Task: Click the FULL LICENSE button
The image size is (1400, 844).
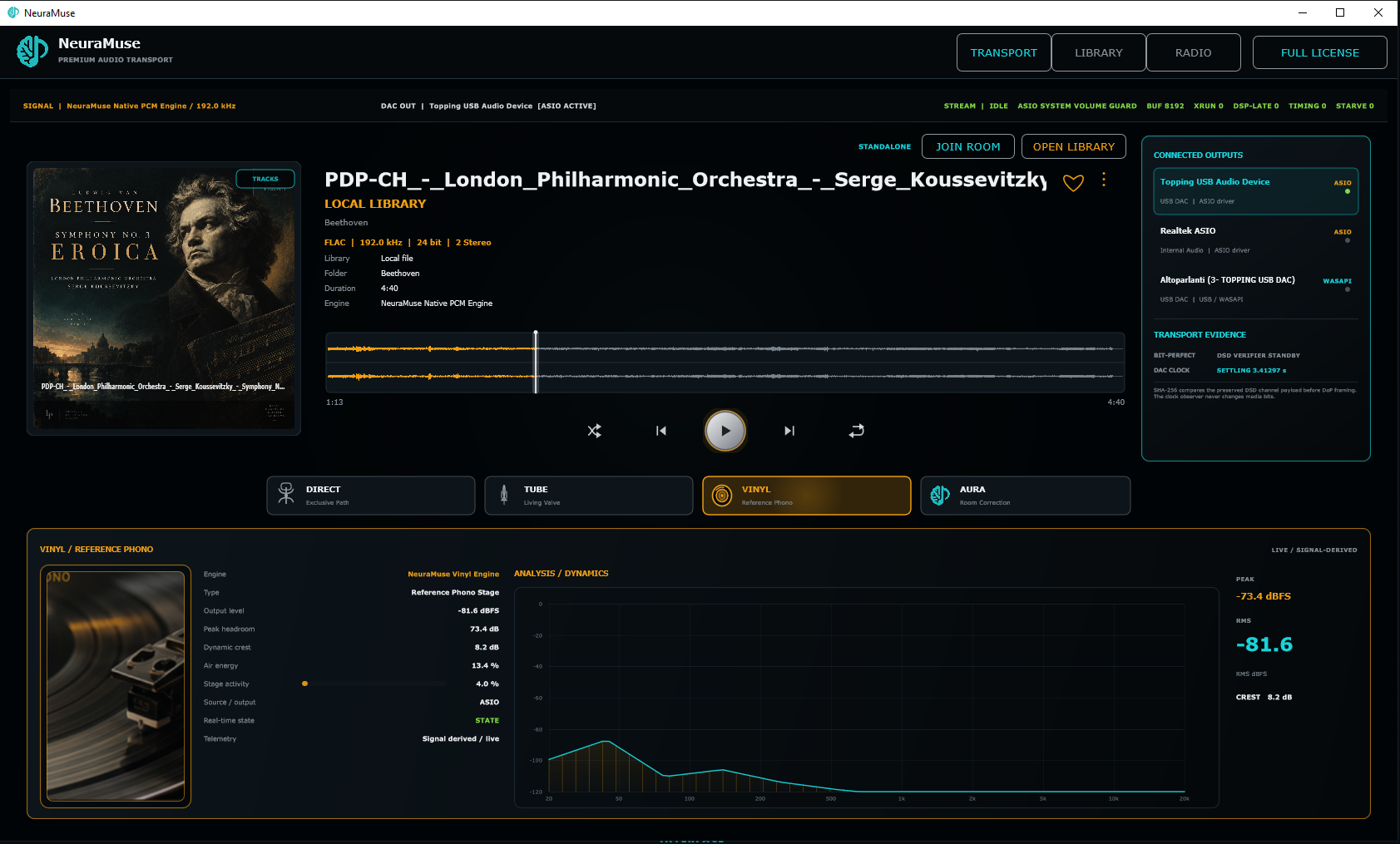Action: tap(1320, 52)
